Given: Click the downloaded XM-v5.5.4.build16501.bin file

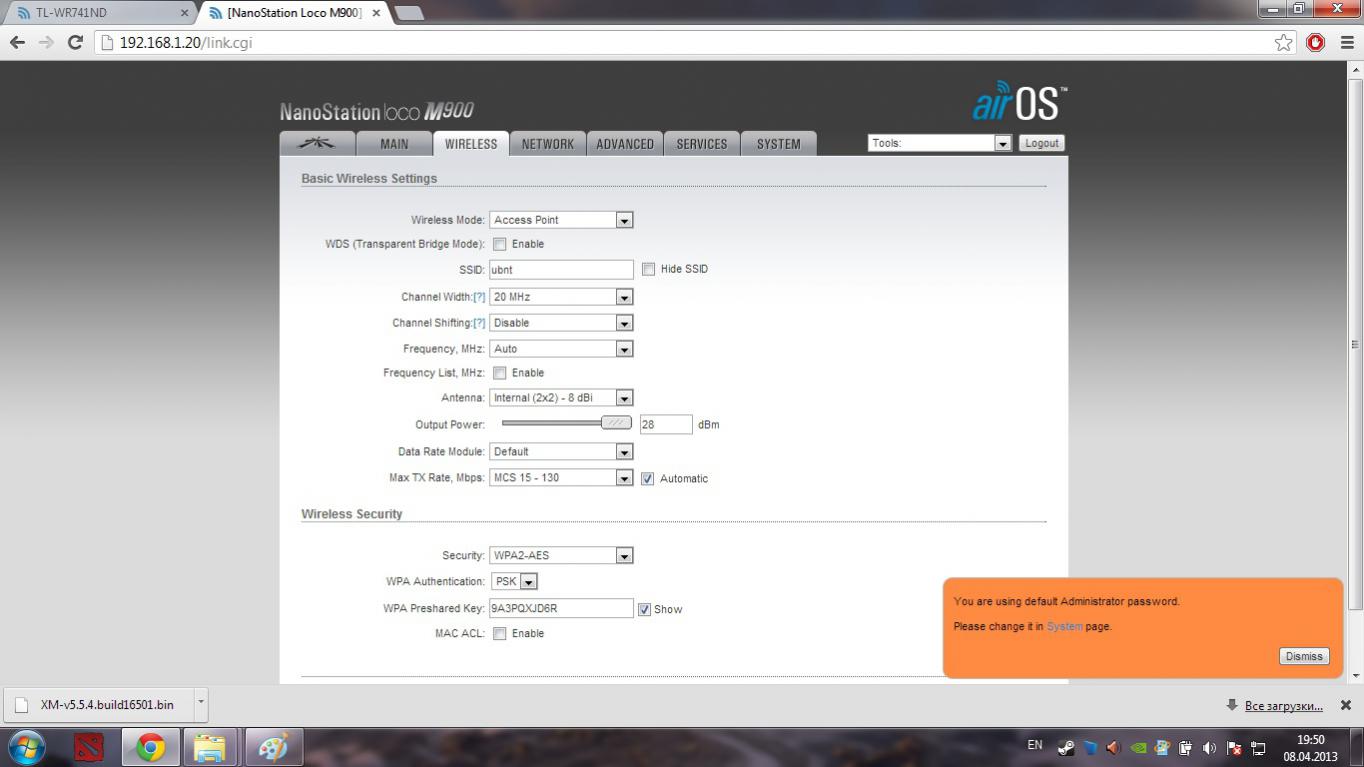Looking at the screenshot, I should point(97,705).
